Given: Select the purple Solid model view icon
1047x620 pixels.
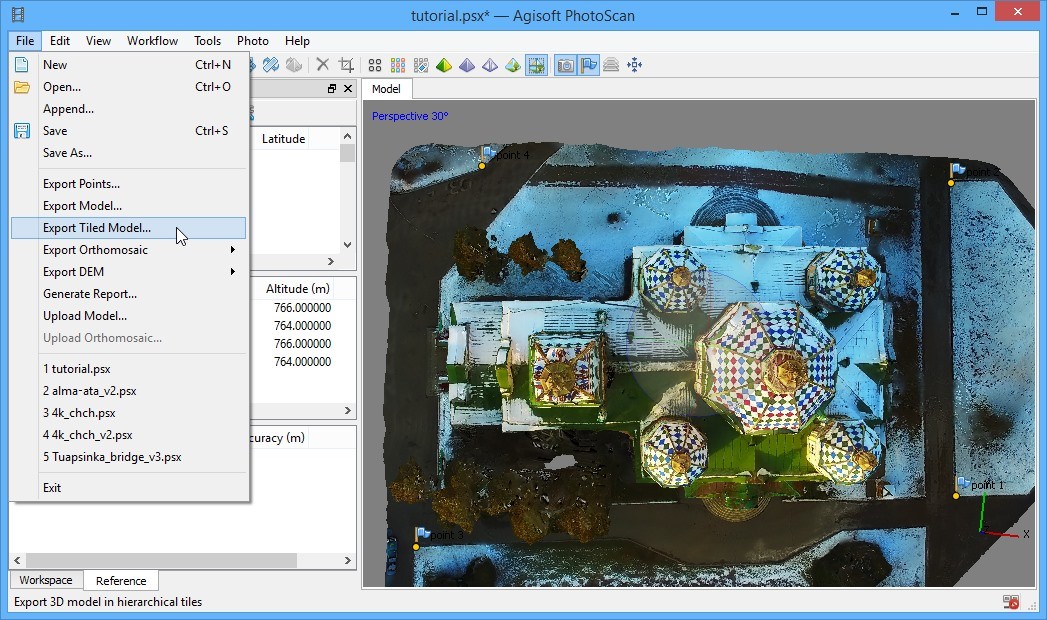Looking at the screenshot, I should pyautogui.click(x=467, y=65).
